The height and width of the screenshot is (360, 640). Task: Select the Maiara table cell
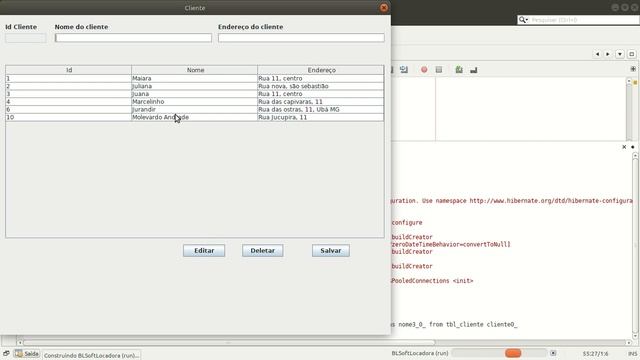(195, 78)
